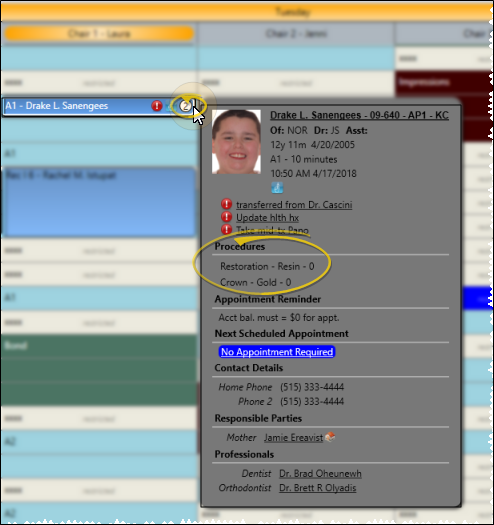Click Drake's patient photo thumbnail
494x525 pixels.
coord(236,142)
